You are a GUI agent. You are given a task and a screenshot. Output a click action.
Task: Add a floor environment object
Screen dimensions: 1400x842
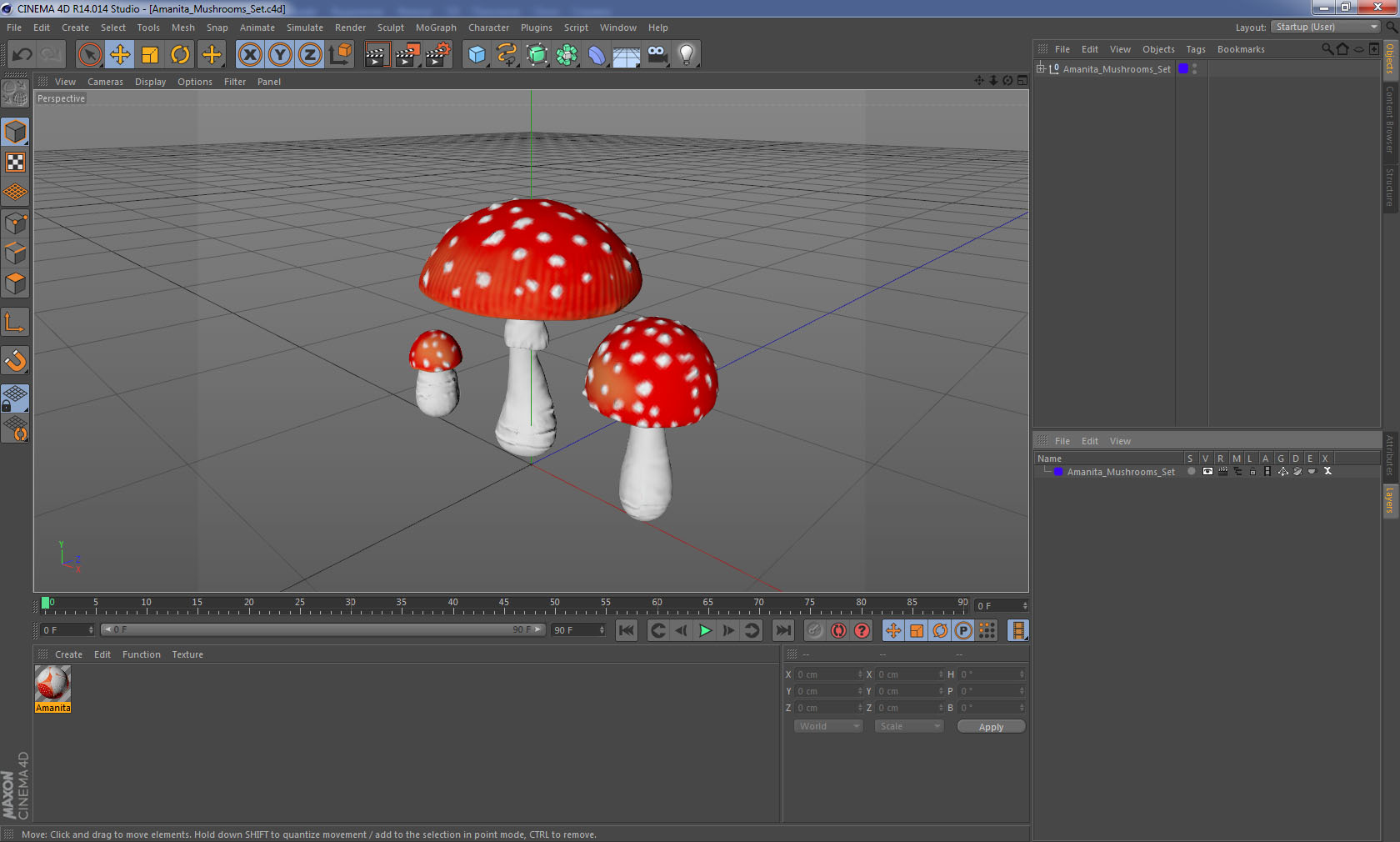[x=627, y=55]
